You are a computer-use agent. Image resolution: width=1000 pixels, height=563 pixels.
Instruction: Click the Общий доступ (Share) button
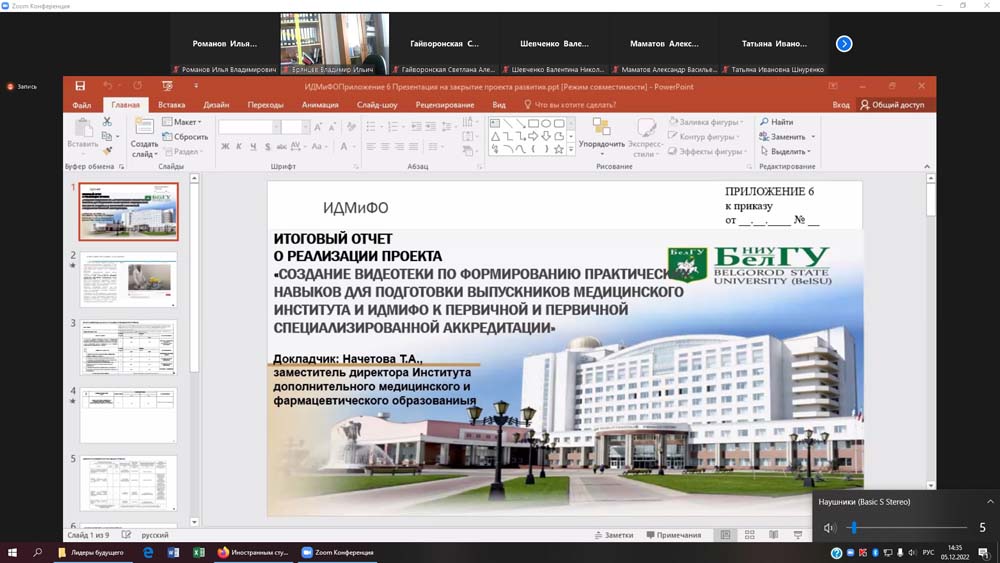[892, 105]
